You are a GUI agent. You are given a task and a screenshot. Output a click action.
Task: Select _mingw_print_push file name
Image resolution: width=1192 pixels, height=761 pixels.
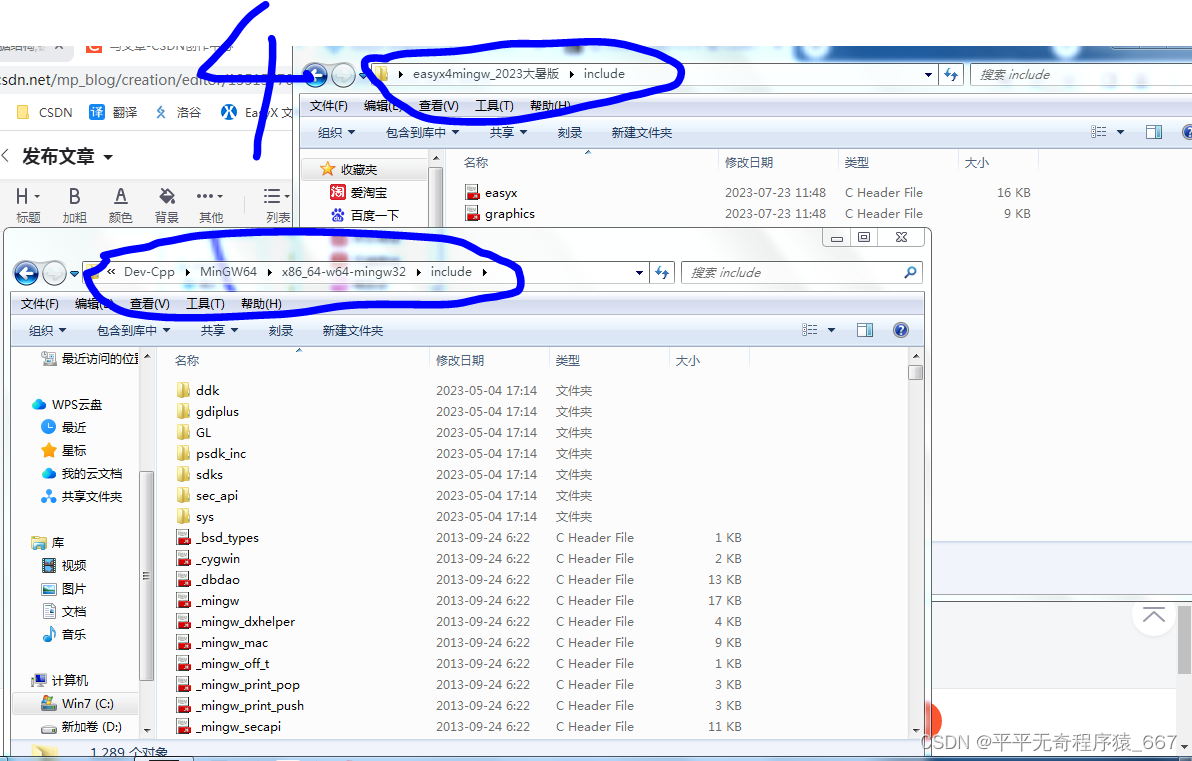pos(250,706)
